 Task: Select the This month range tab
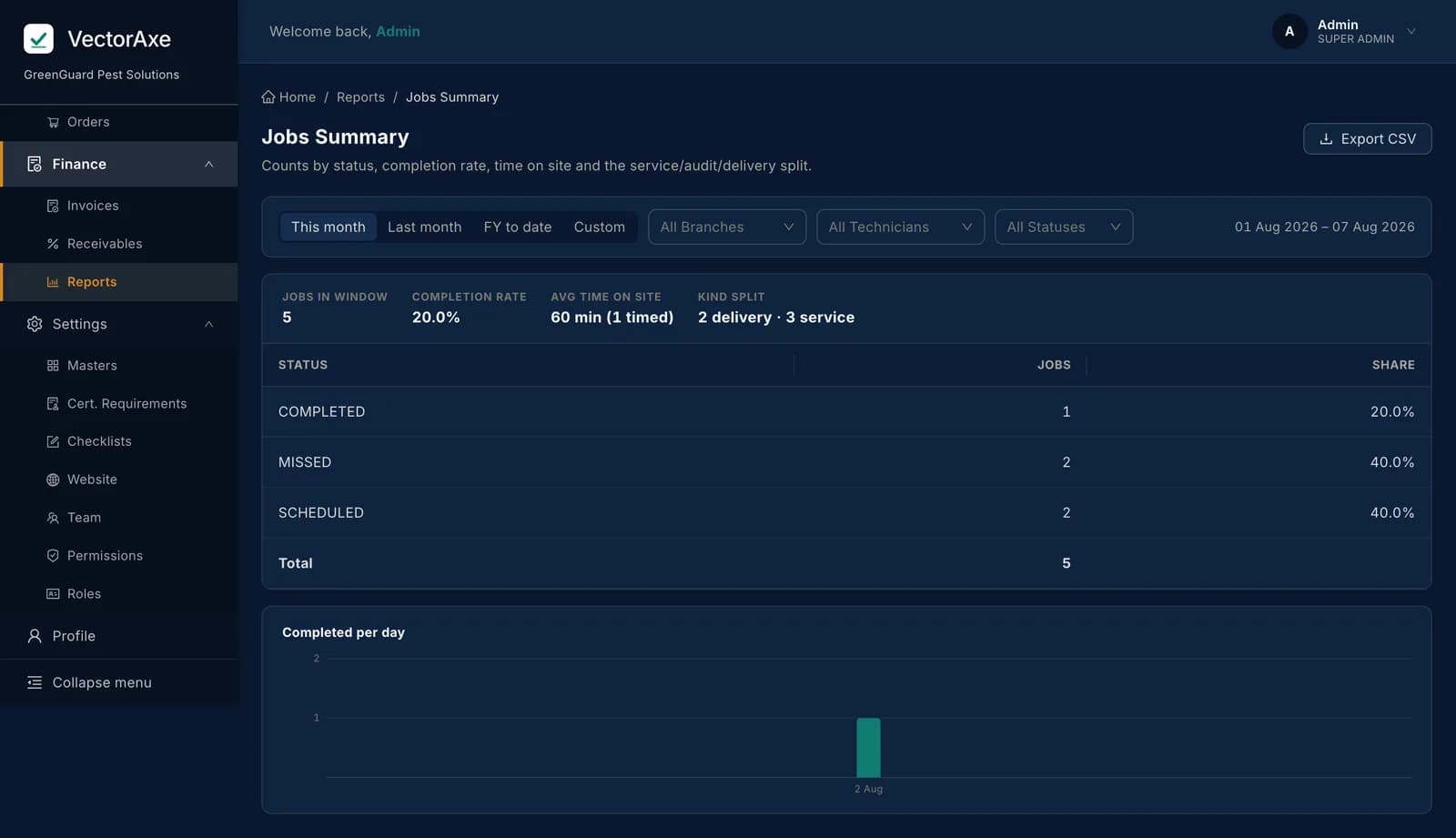pyautogui.click(x=328, y=227)
